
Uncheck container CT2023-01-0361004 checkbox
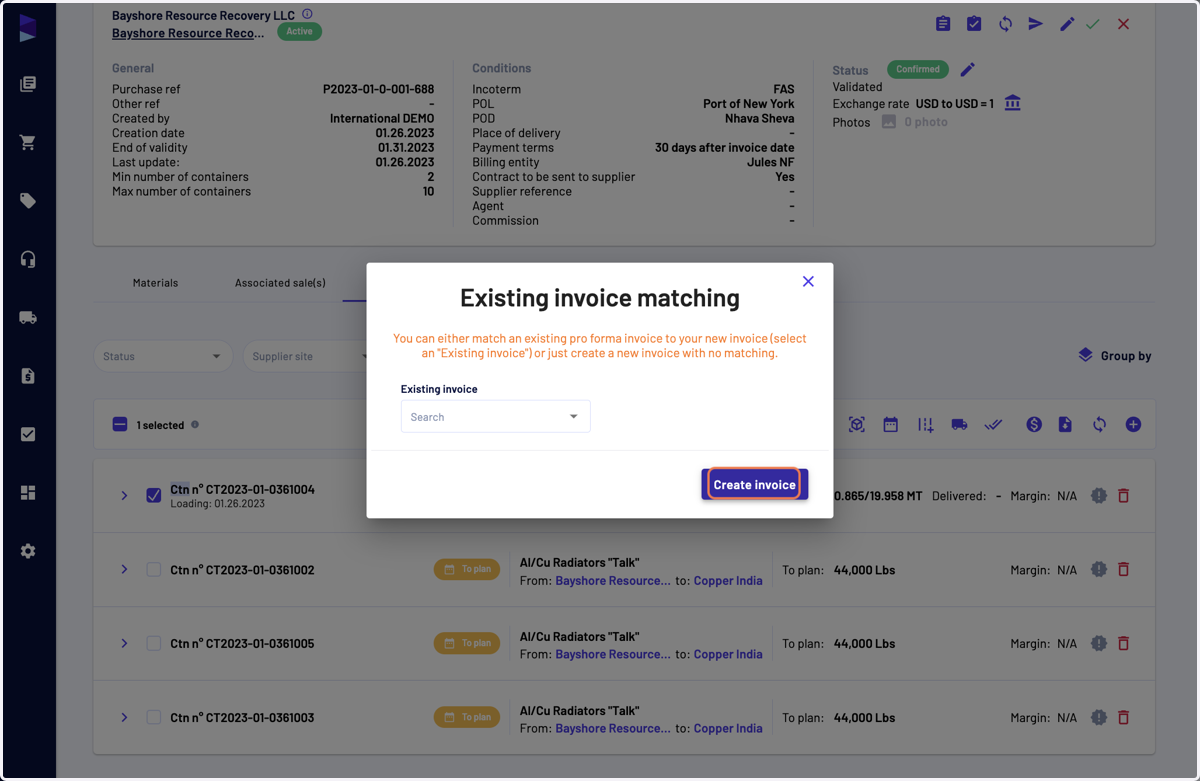[x=154, y=495]
